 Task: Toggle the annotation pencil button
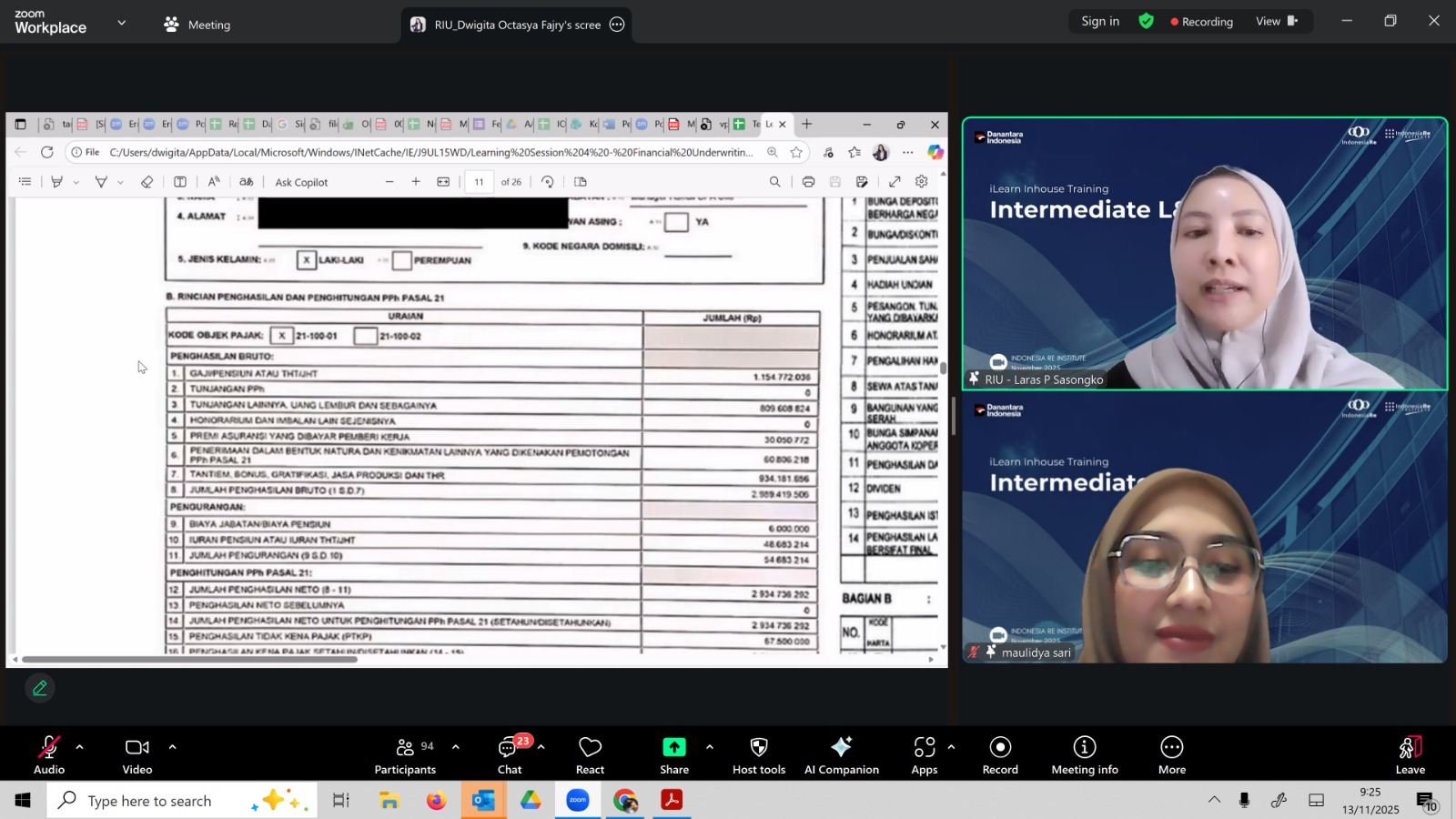click(x=40, y=689)
